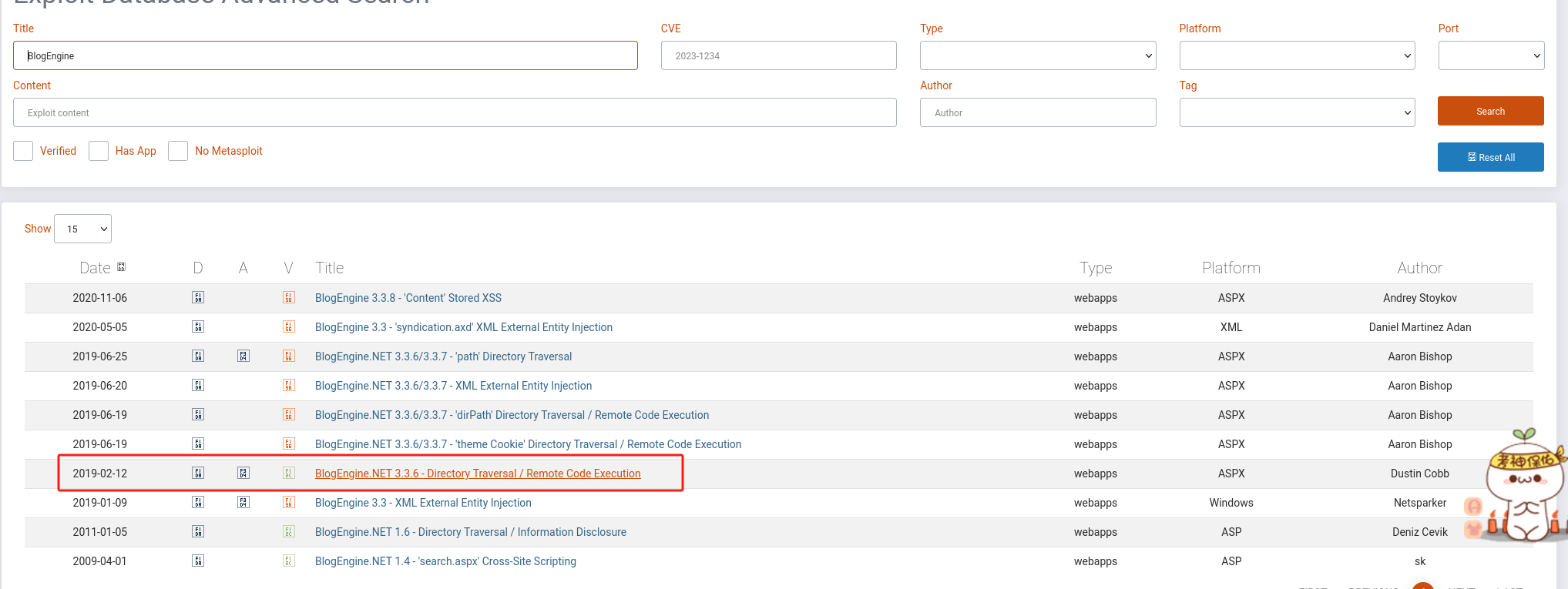Click verified icon in 2009-04-01 row
Image resolution: width=1568 pixels, height=589 pixels.
tap(289, 561)
